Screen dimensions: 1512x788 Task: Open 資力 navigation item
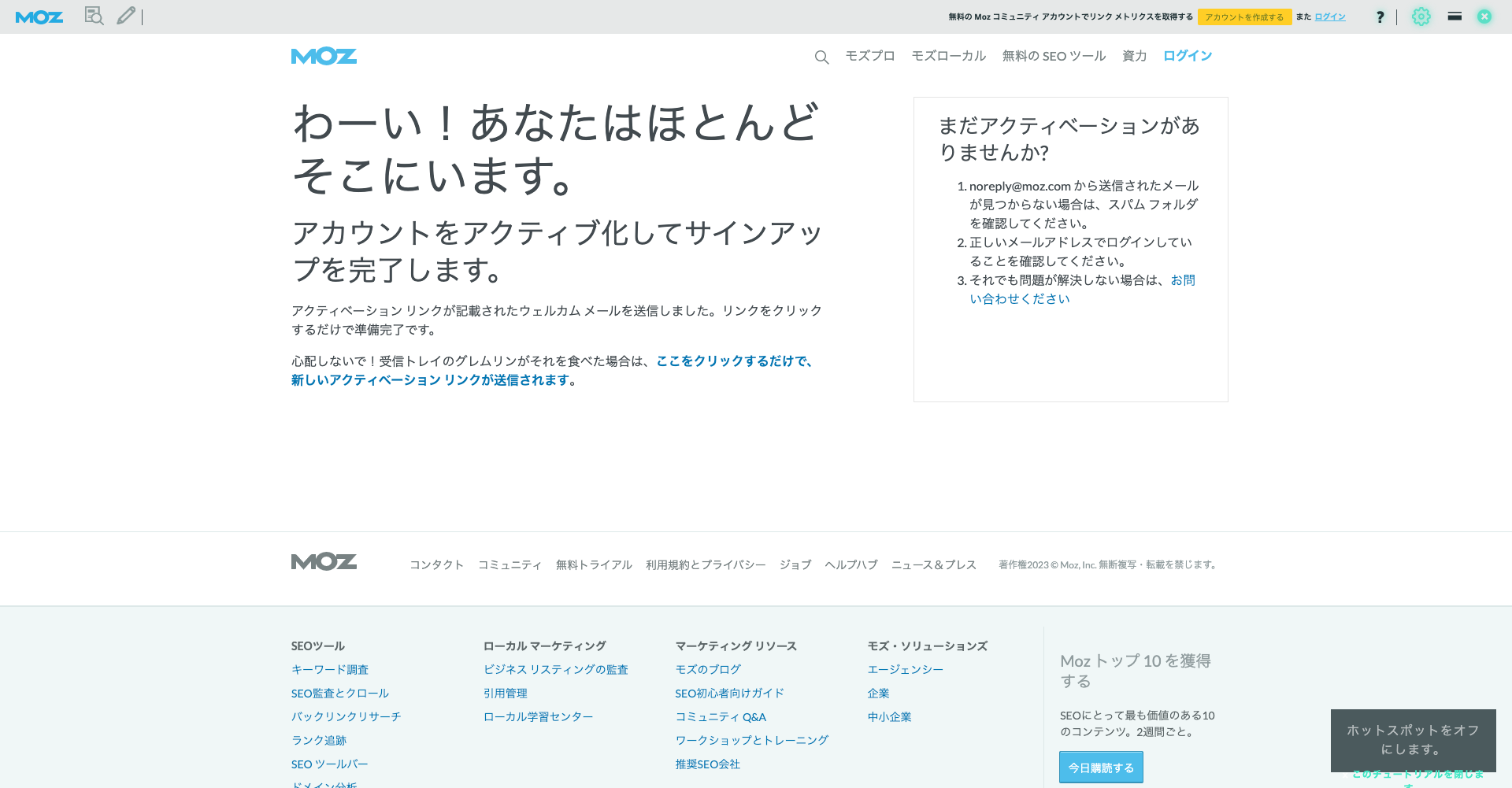(1134, 56)
